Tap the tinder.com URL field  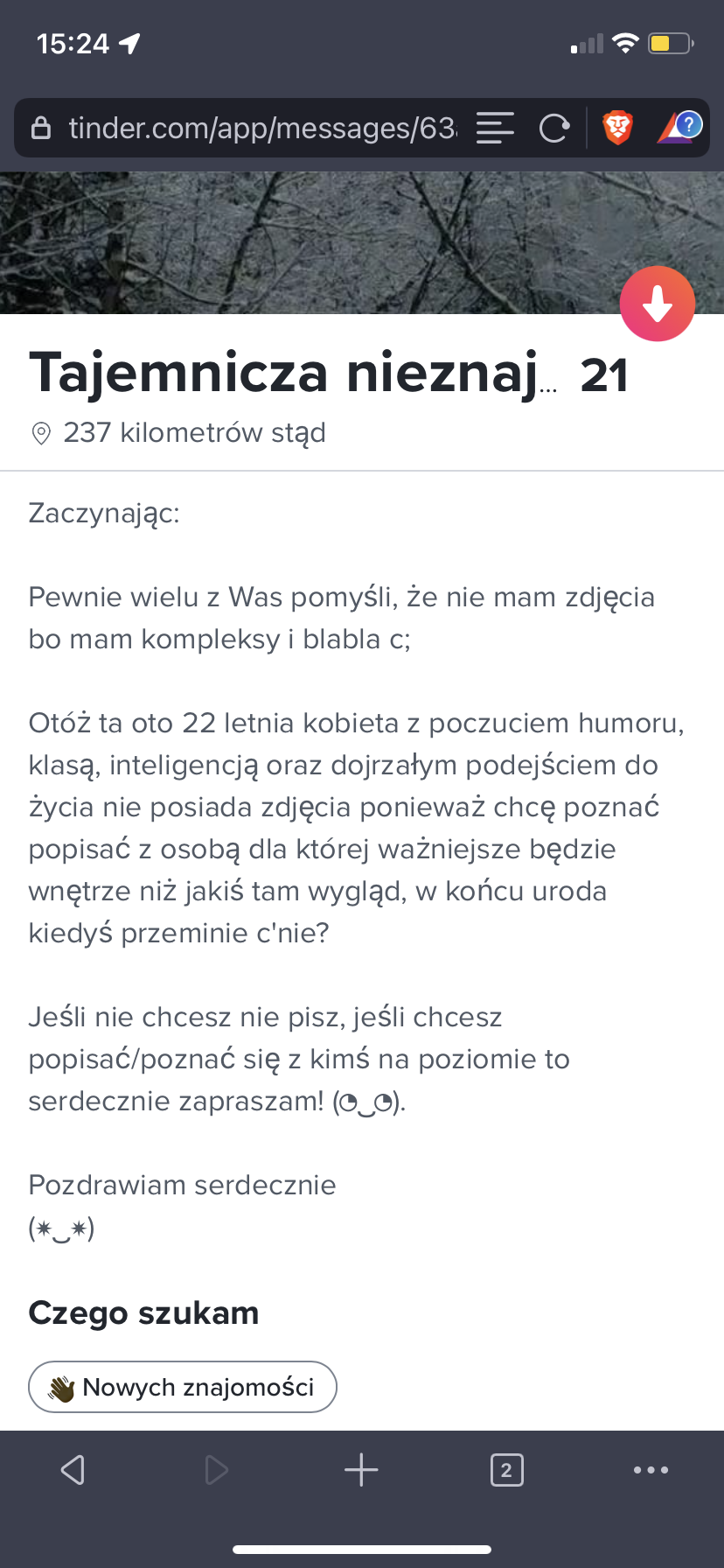pyautogui.click(x=262, y=129)
